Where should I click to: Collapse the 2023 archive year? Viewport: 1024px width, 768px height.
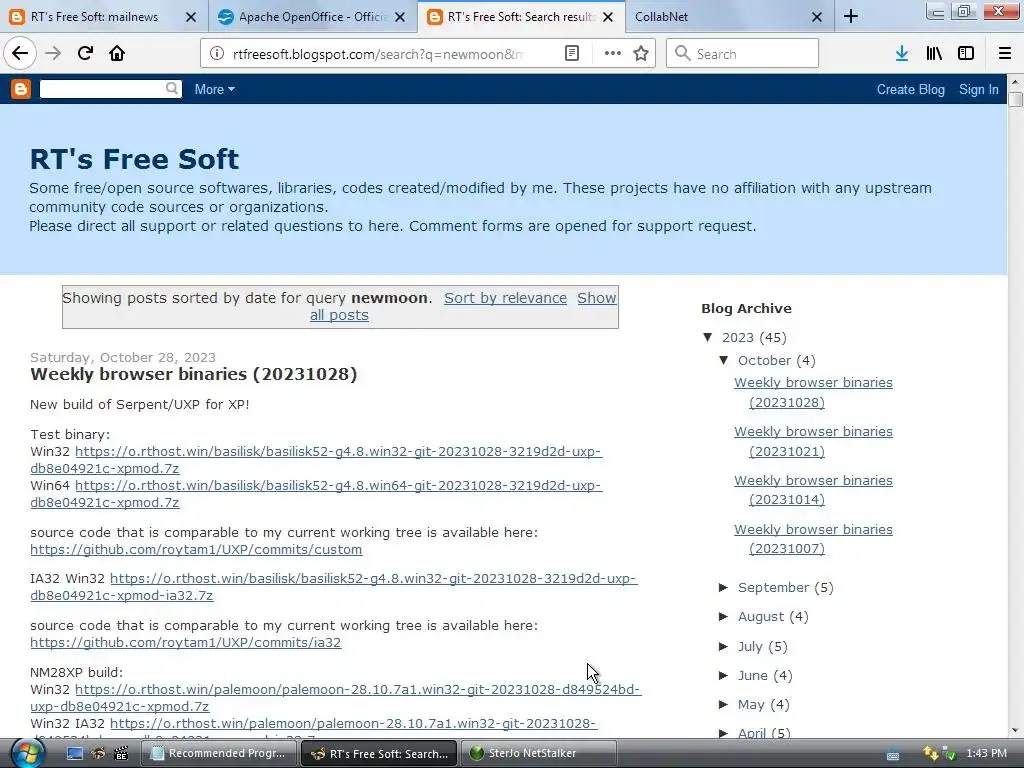(708, 337)
